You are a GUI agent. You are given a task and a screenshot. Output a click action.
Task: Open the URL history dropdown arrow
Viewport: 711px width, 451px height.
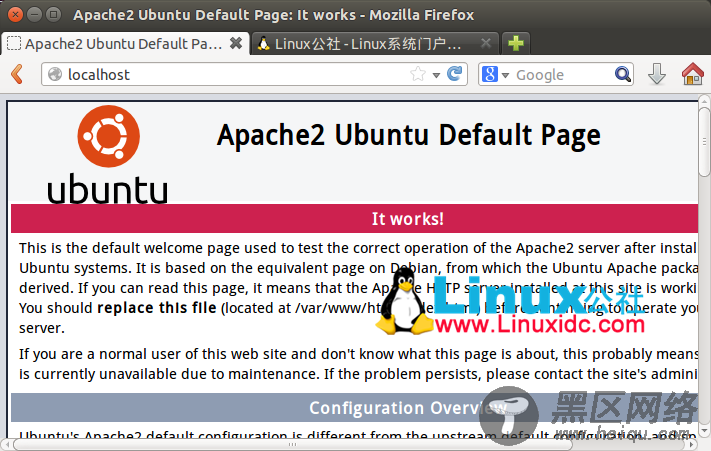(436, 75)
